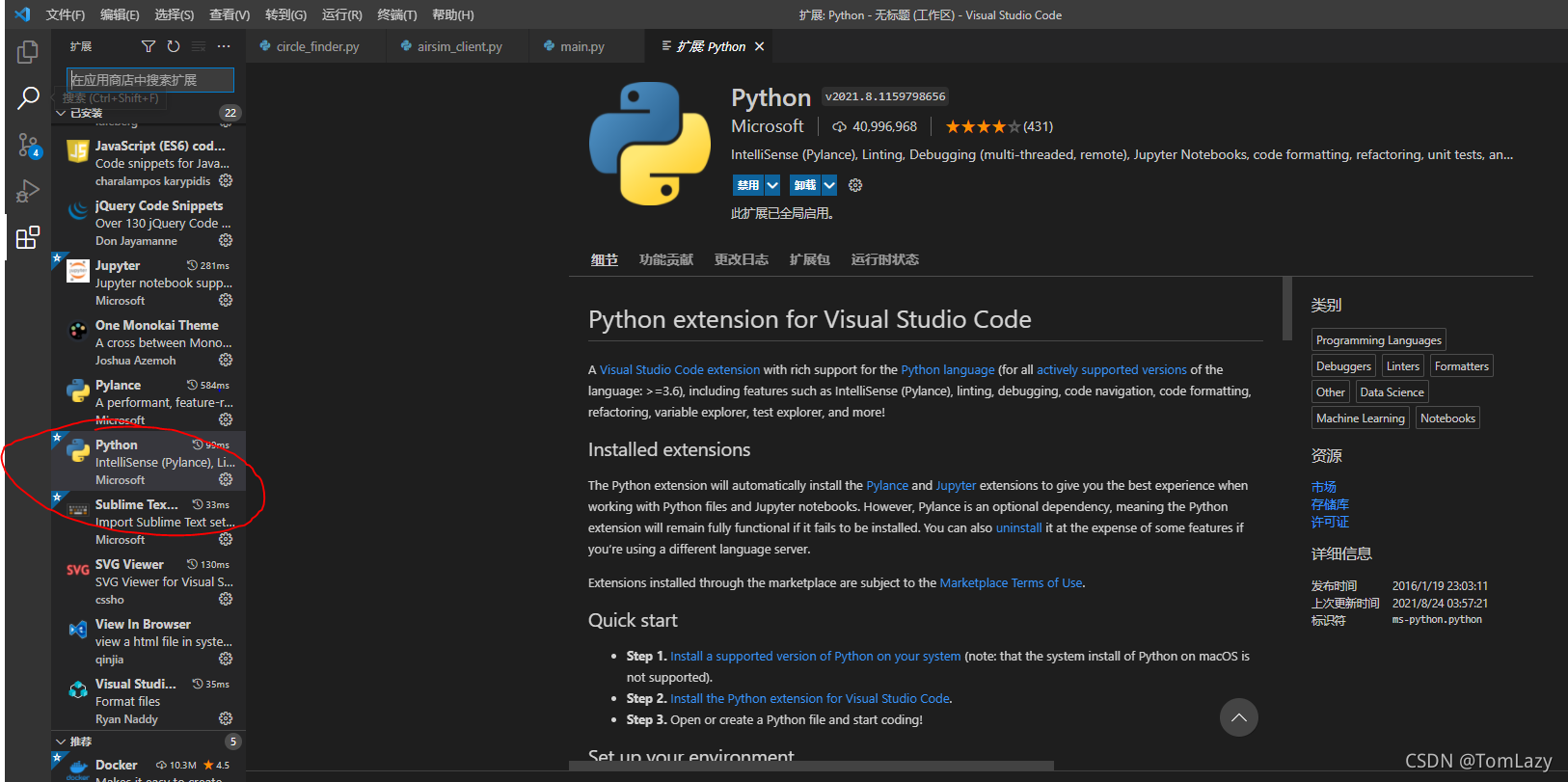Viewport: 1568px width, 782px height.
Task: Open the dropdown arrow next to 卸载
Action: click(x=829, y=185)
